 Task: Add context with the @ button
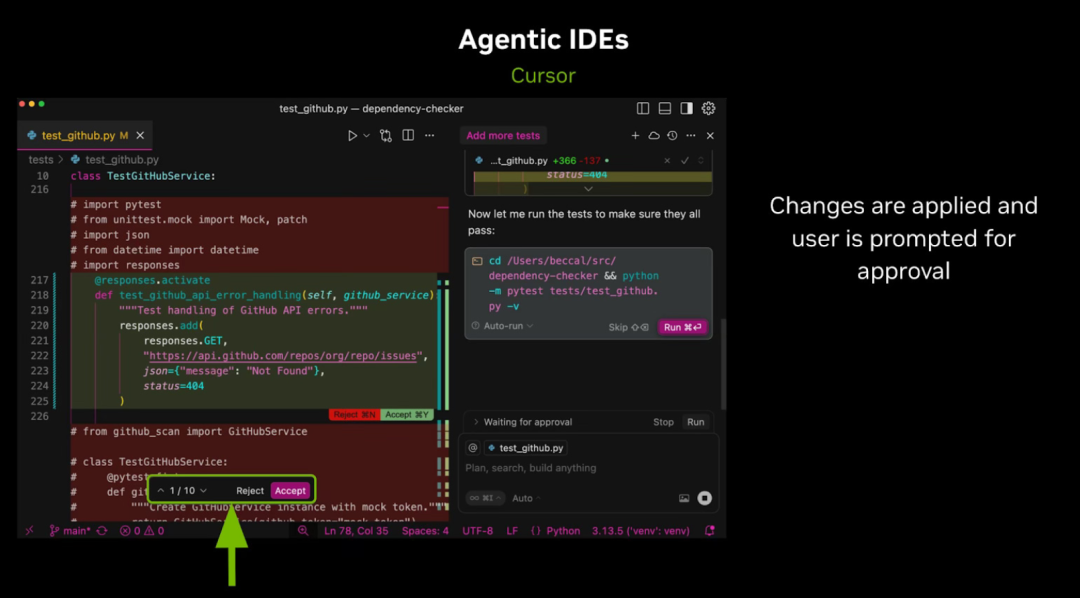(472, 448)
